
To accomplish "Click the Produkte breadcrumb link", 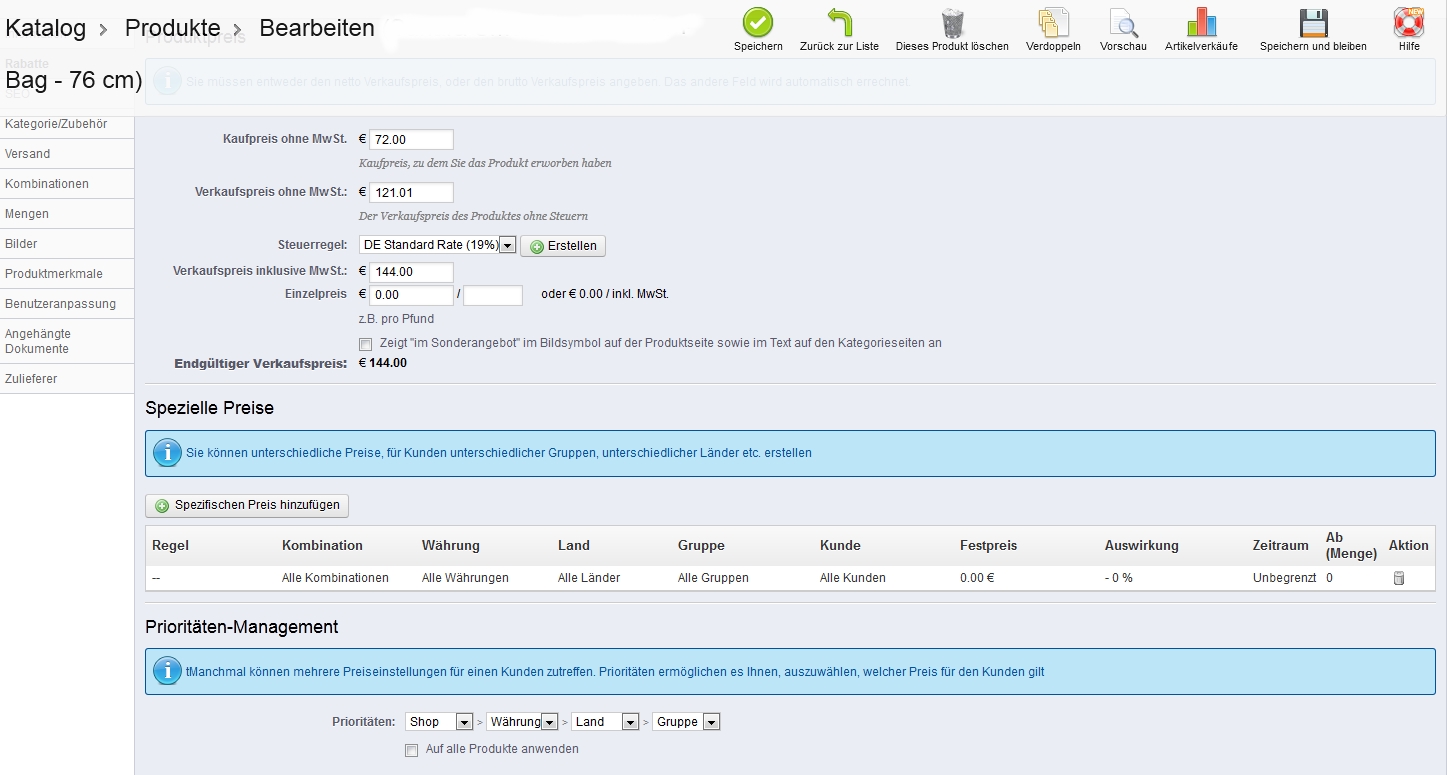I will point(173,28).
